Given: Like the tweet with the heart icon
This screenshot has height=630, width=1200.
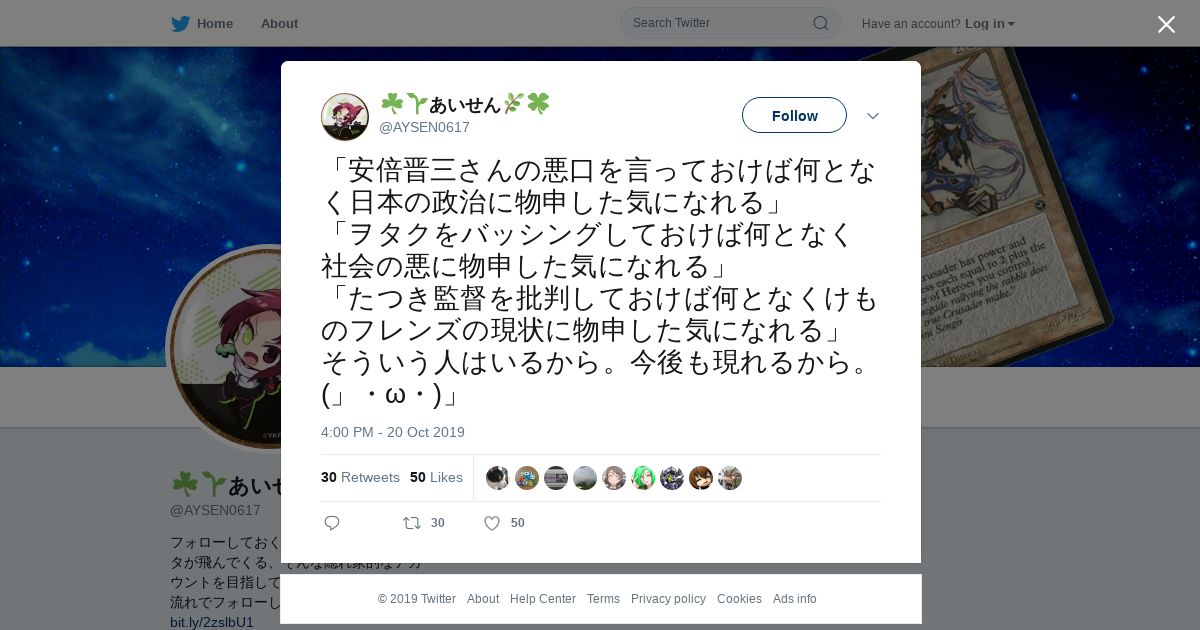Looking at the screenshot, I should (492, 523).
